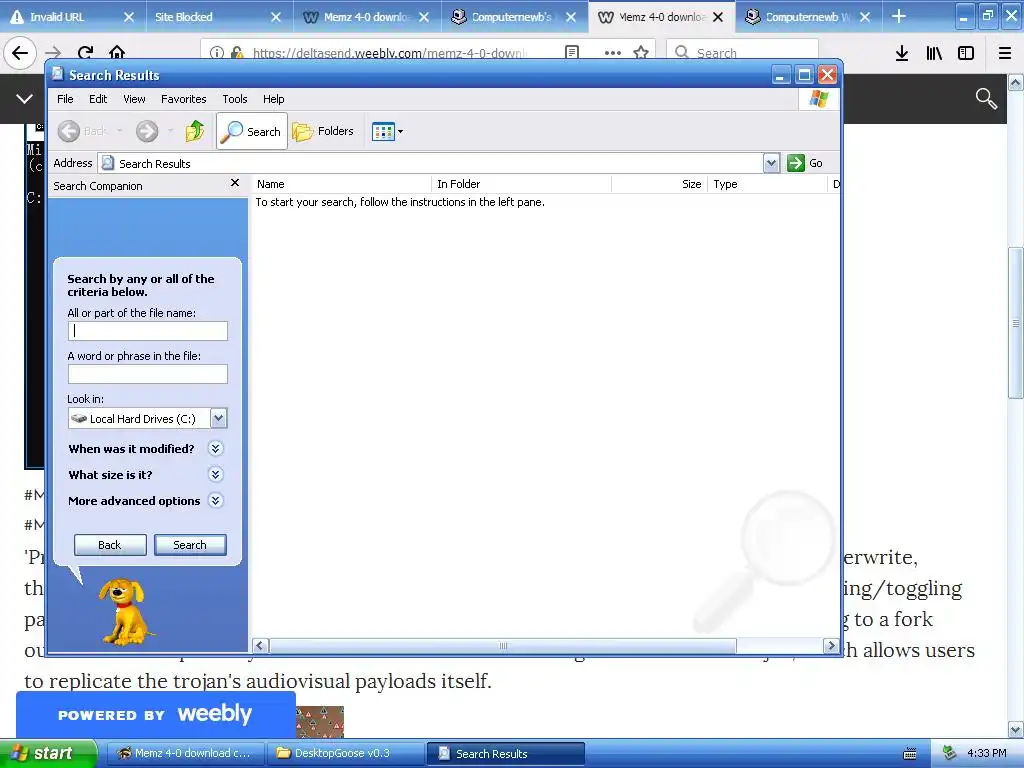This screenshot has height=768, width=1024.
Task: Click the Firefox page scrollbar down arrow
Action: pos(1016,729)
